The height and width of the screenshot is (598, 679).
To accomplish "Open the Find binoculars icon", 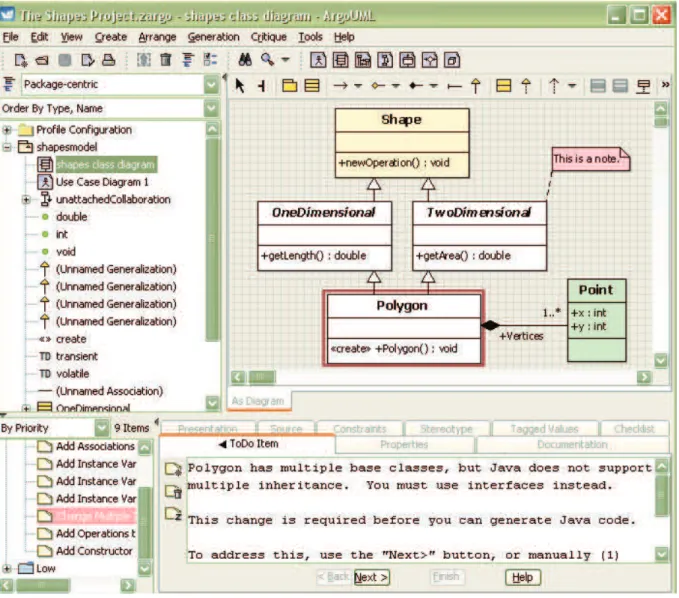I will pyautogui.click(x=245, y=60).
